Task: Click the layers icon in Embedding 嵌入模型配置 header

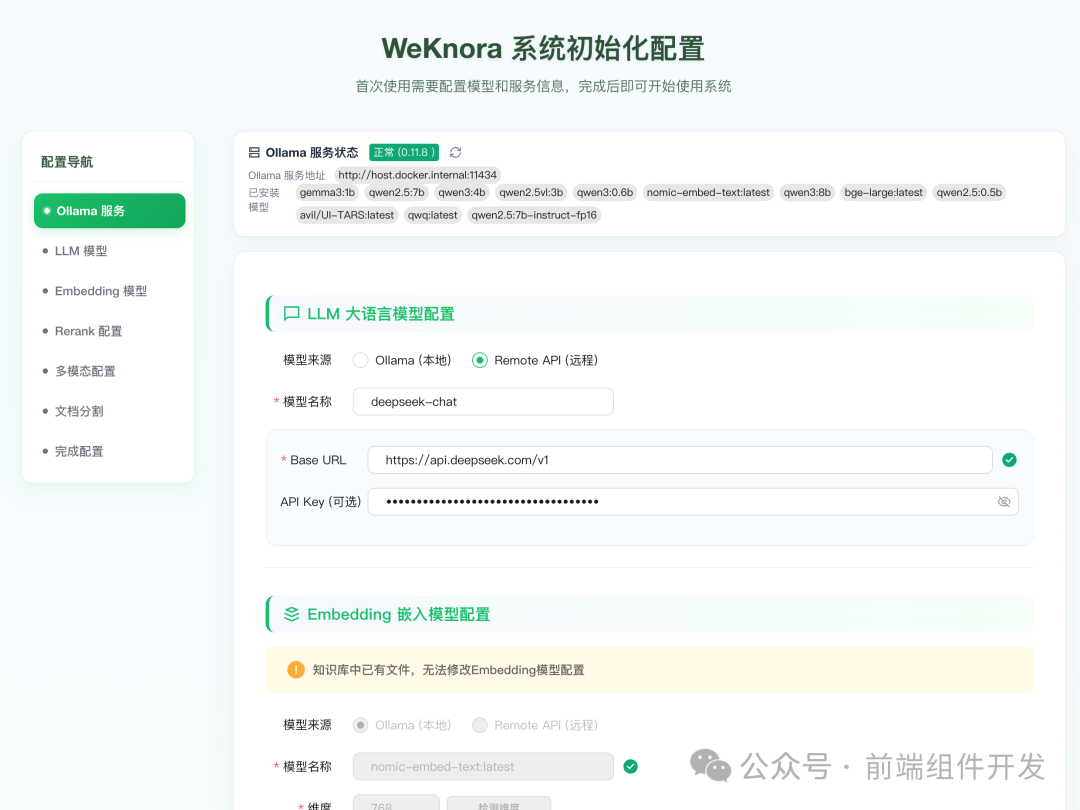Action: pyautogui.click(x=290, y=614)
